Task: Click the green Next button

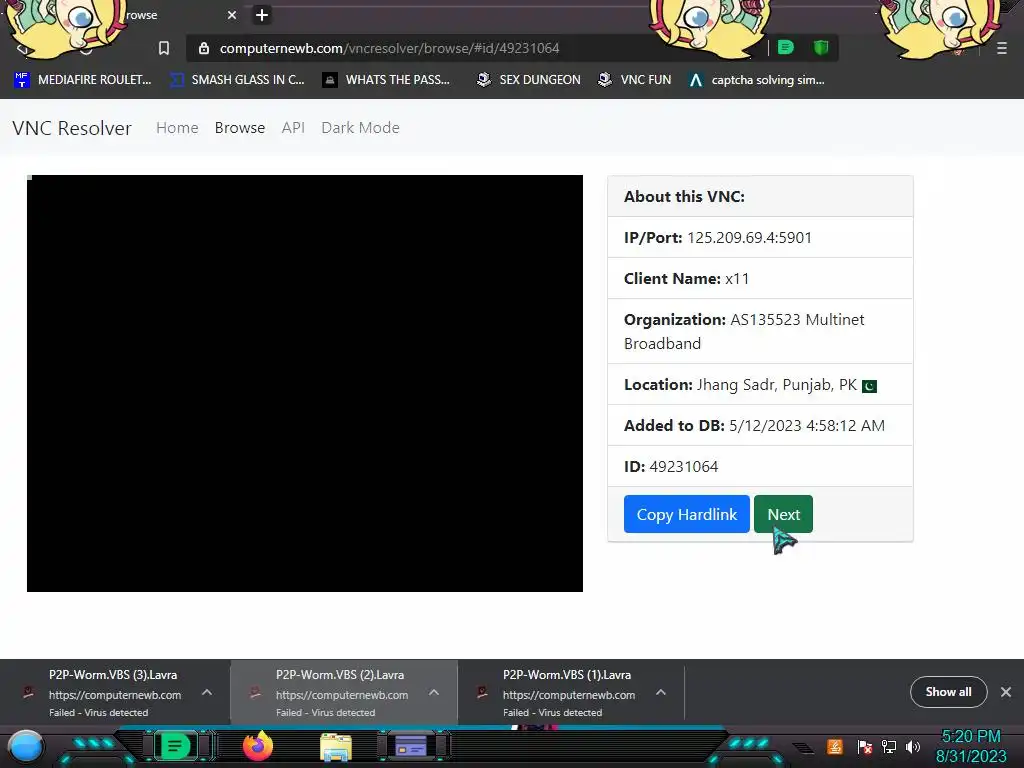Action: point(783,515)
